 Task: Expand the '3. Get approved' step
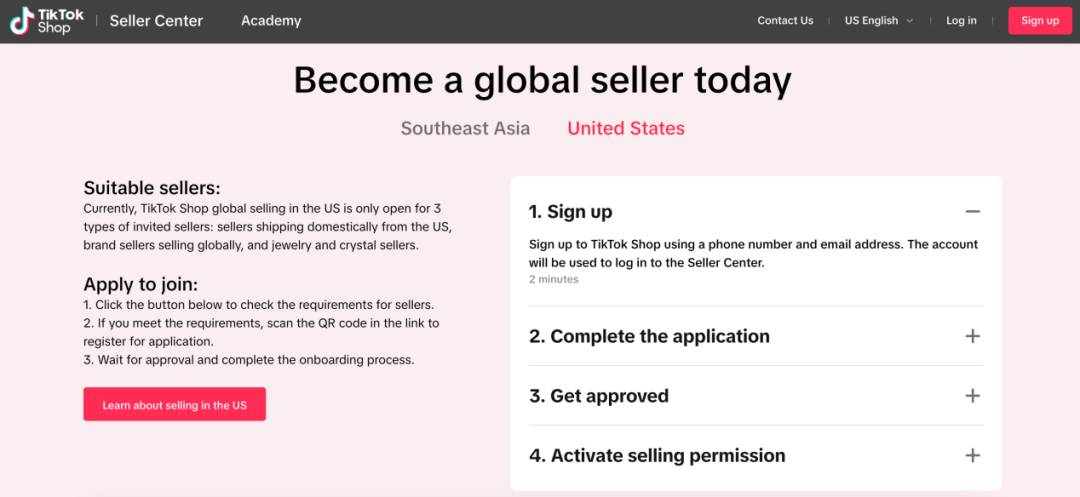(x=599, y=396)
